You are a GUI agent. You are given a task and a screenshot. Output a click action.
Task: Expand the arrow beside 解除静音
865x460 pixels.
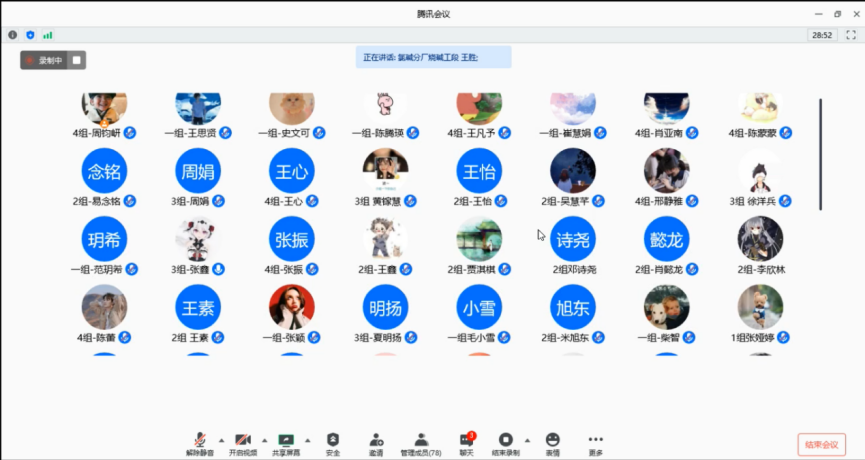pos(222,439)
